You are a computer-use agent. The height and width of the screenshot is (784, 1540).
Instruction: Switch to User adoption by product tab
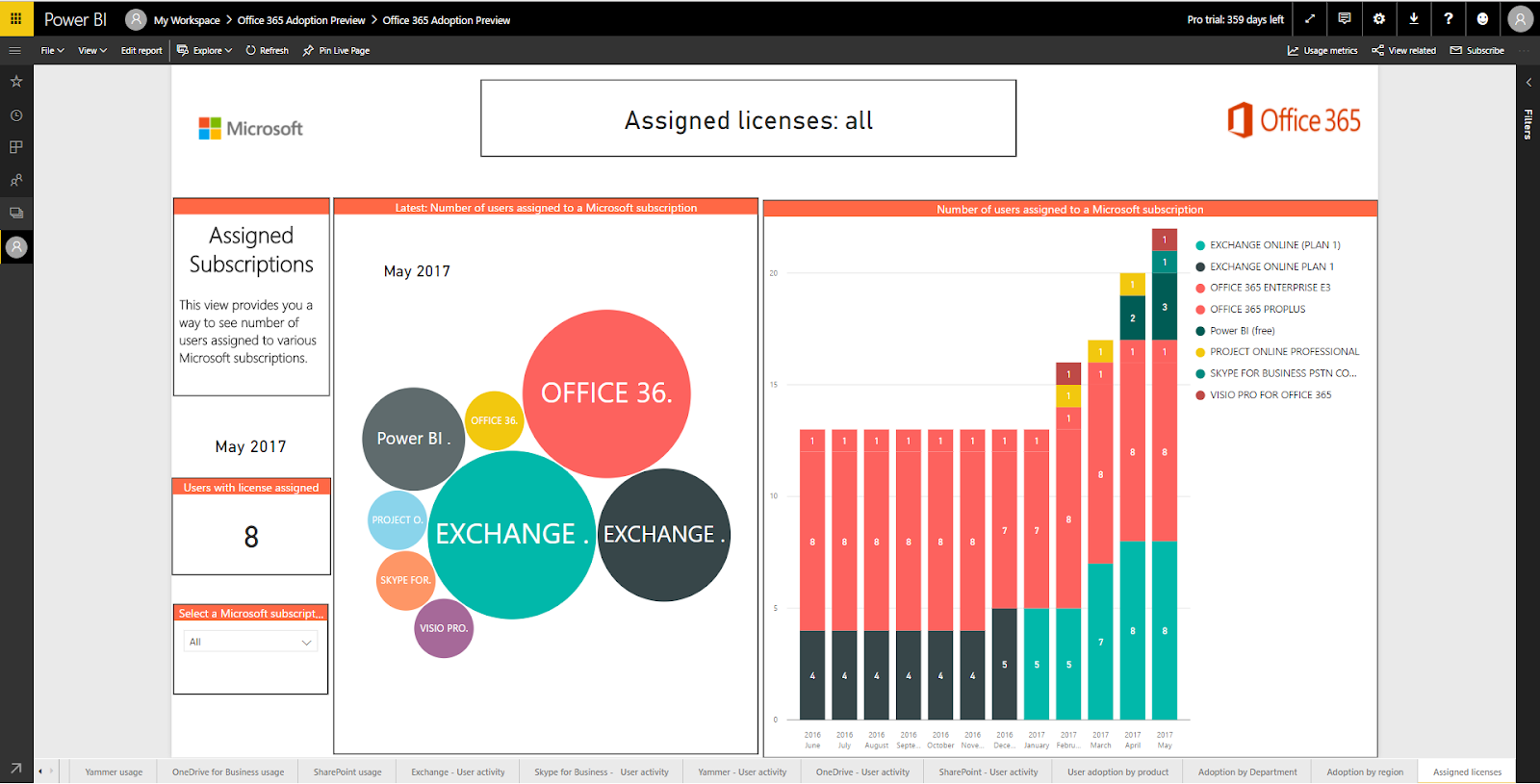(1117, 771)
